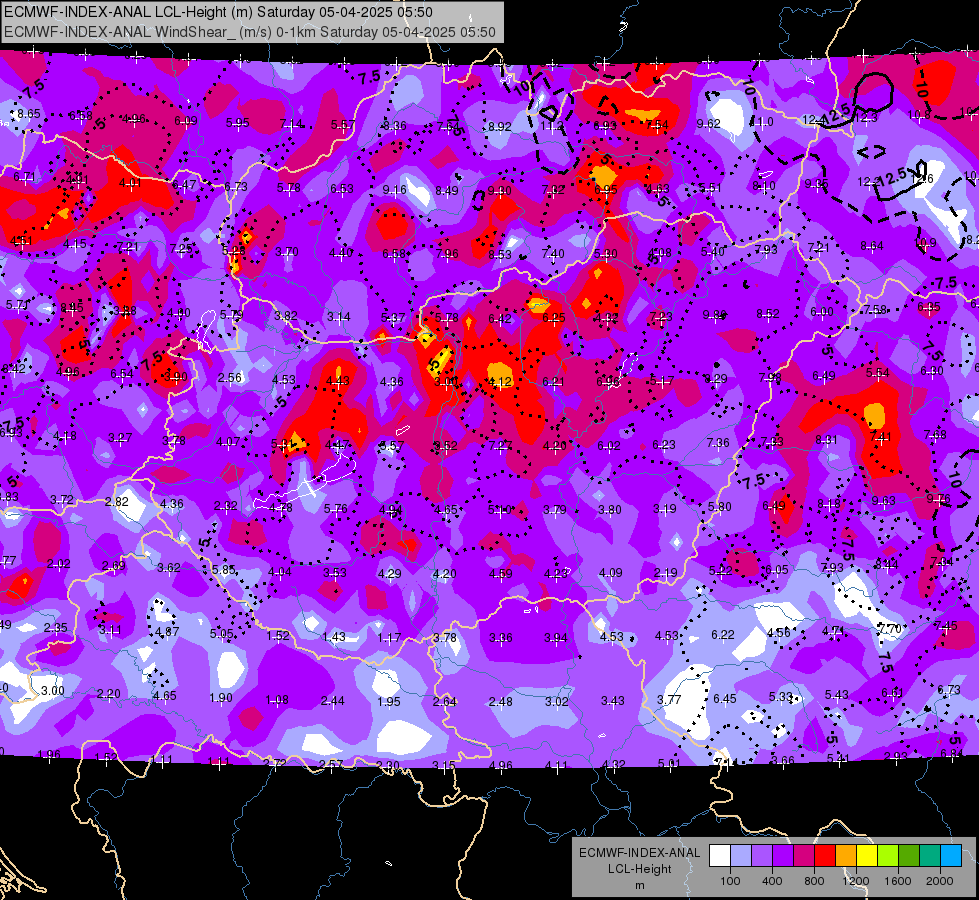
Task: Click the wind shear value '5.10'
Action: pyautogui.click(x=500, y=510)
